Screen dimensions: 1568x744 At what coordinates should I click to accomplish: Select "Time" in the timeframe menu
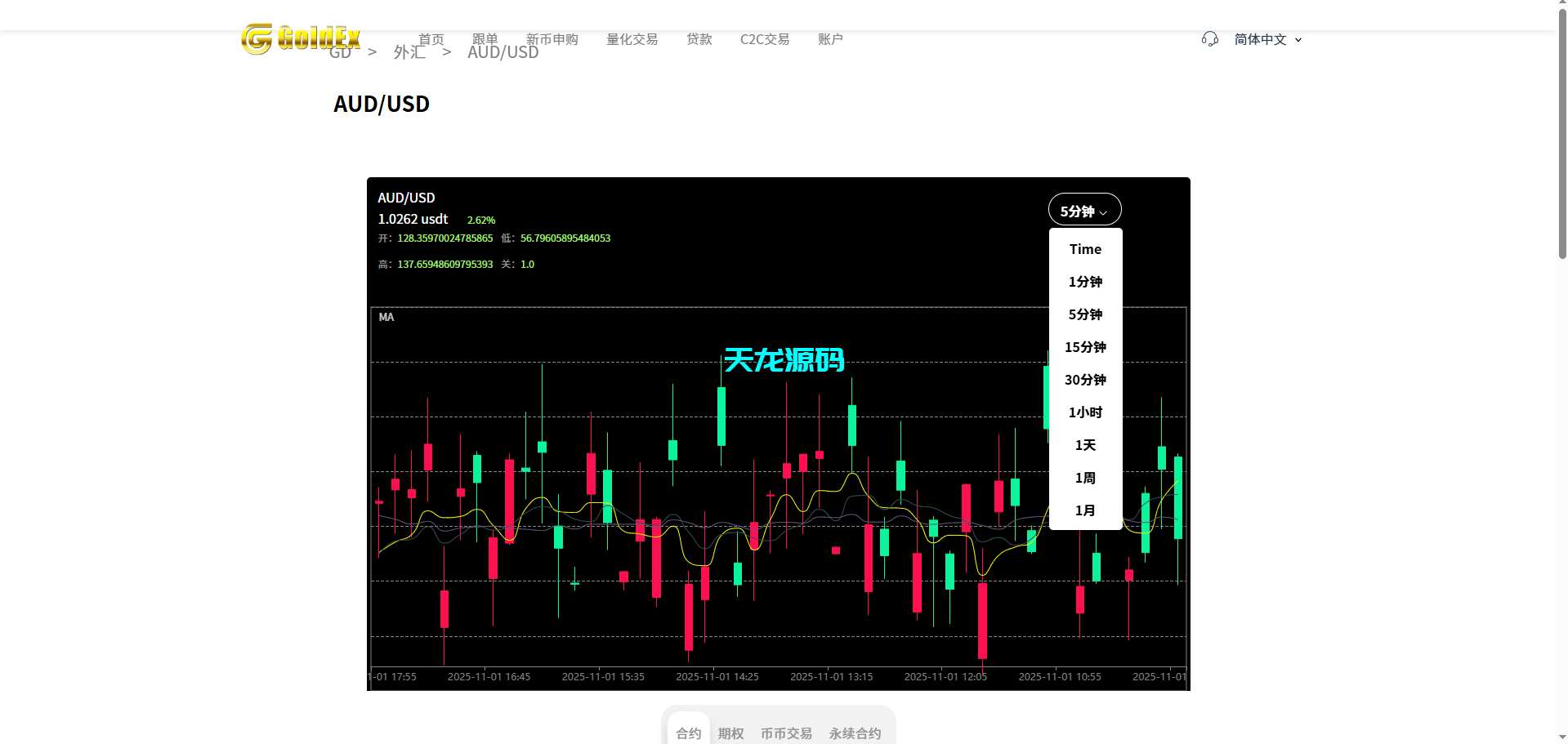point(1084,249)
